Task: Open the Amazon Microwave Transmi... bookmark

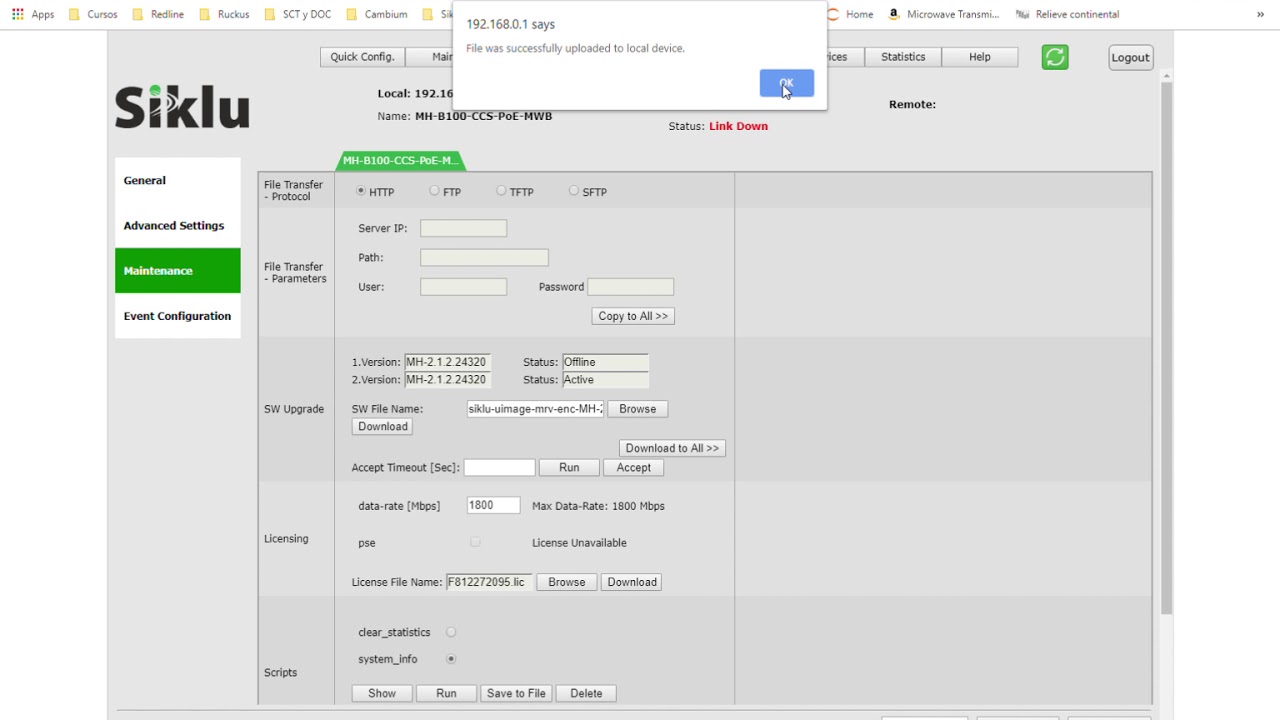Action: pos(944,14)
